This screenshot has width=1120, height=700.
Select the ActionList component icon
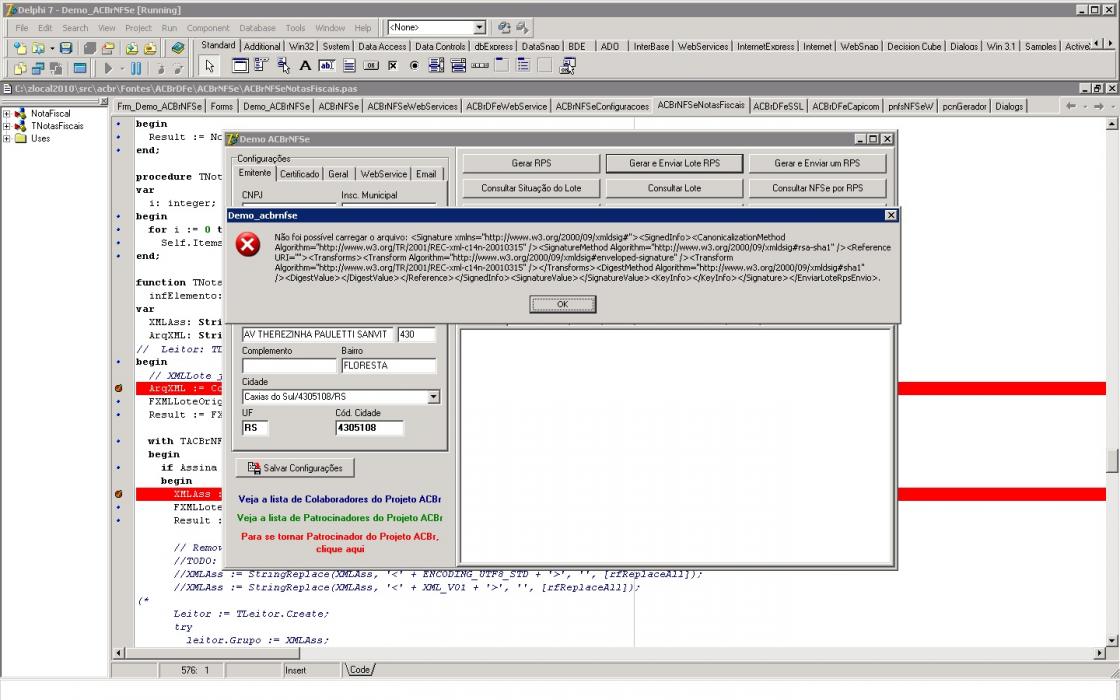click(568, 66)
